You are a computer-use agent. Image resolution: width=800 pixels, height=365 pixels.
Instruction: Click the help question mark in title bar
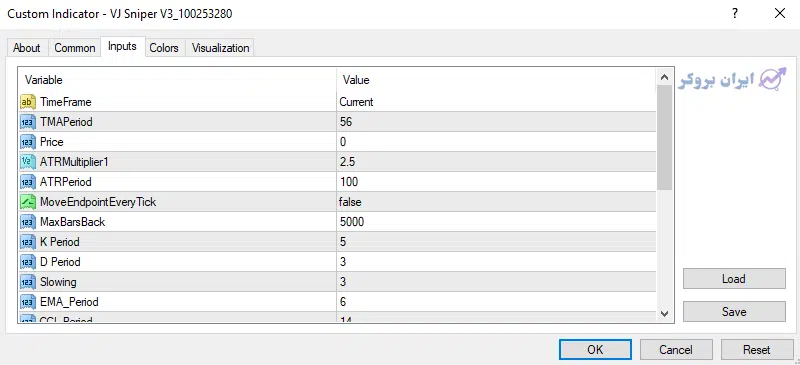(x=735, y=14)
